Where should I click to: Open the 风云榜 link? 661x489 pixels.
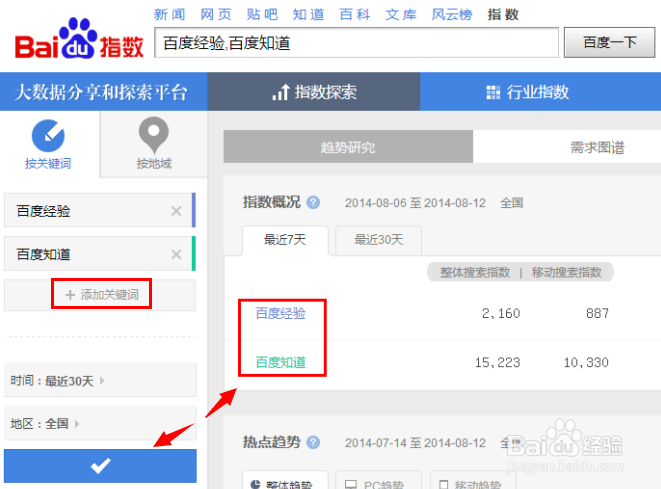[x=451, y=15]
